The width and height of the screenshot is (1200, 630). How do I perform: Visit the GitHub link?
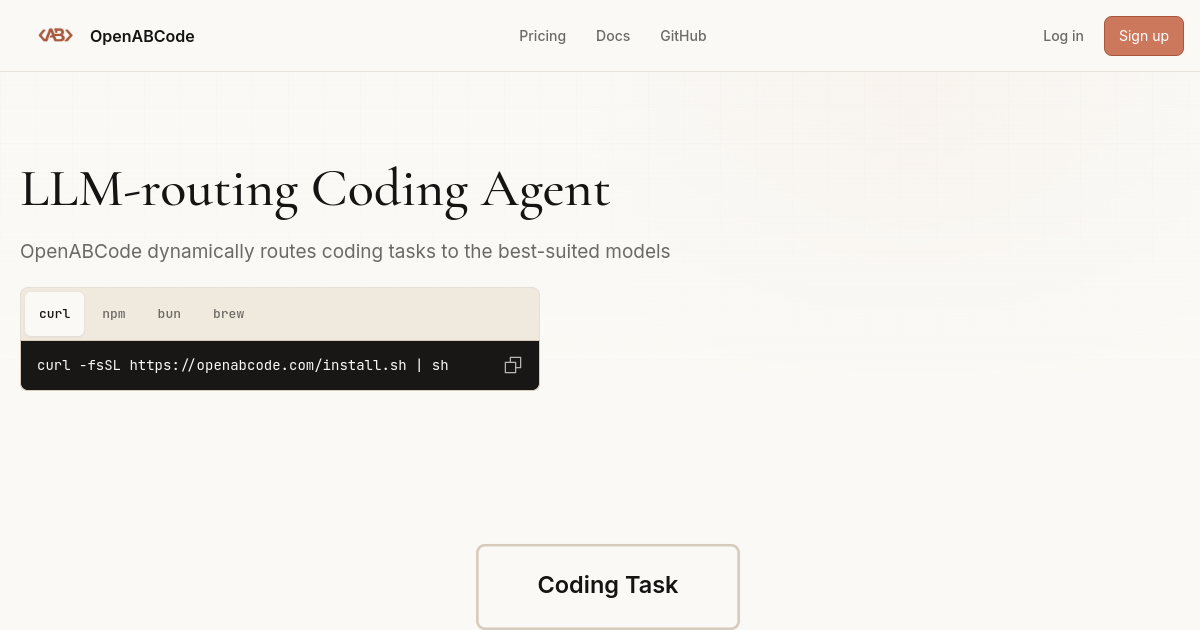(x=683, y=36)
